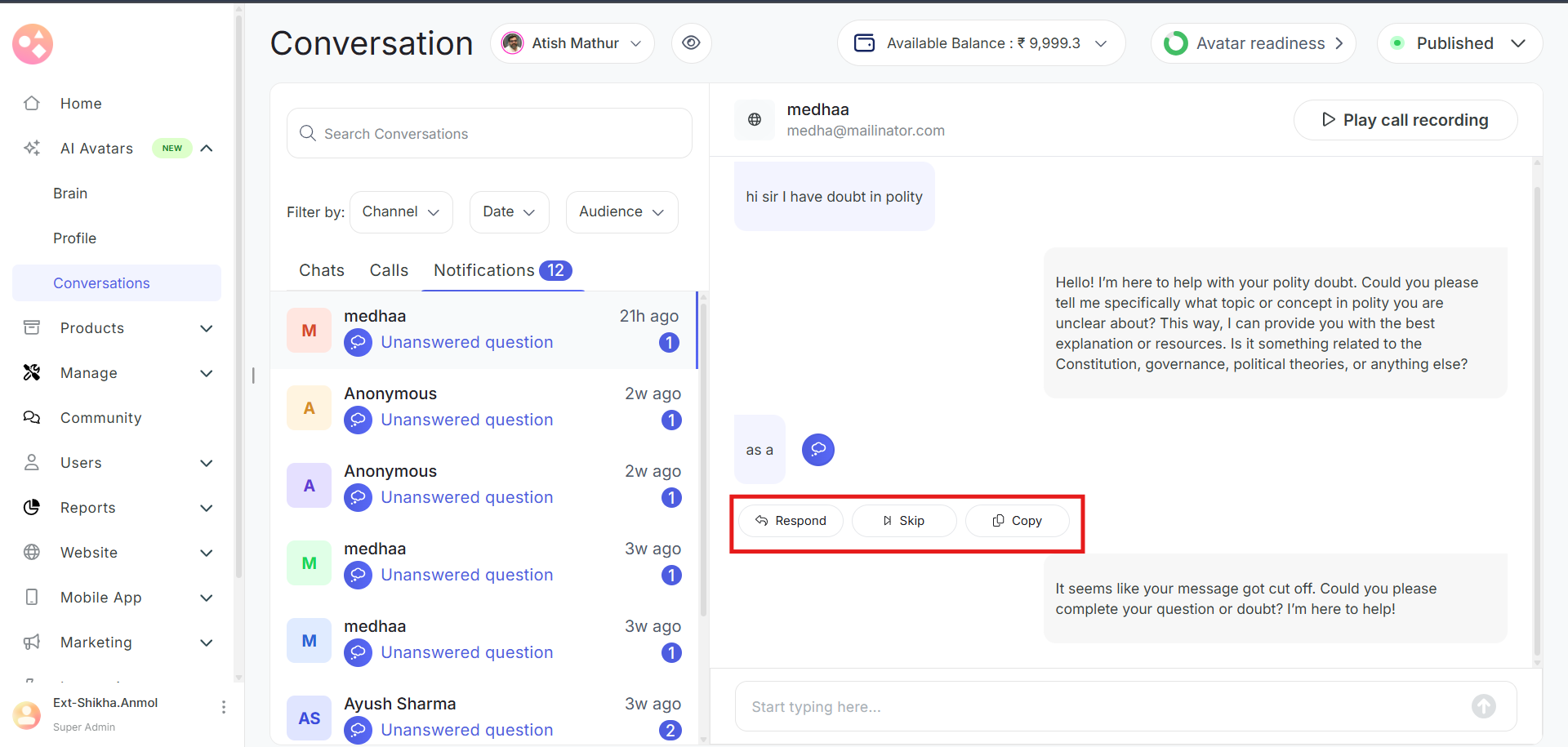Click the send arrow icon in message box
This screenshot has width=1568, height=747.
point(1483,706)
